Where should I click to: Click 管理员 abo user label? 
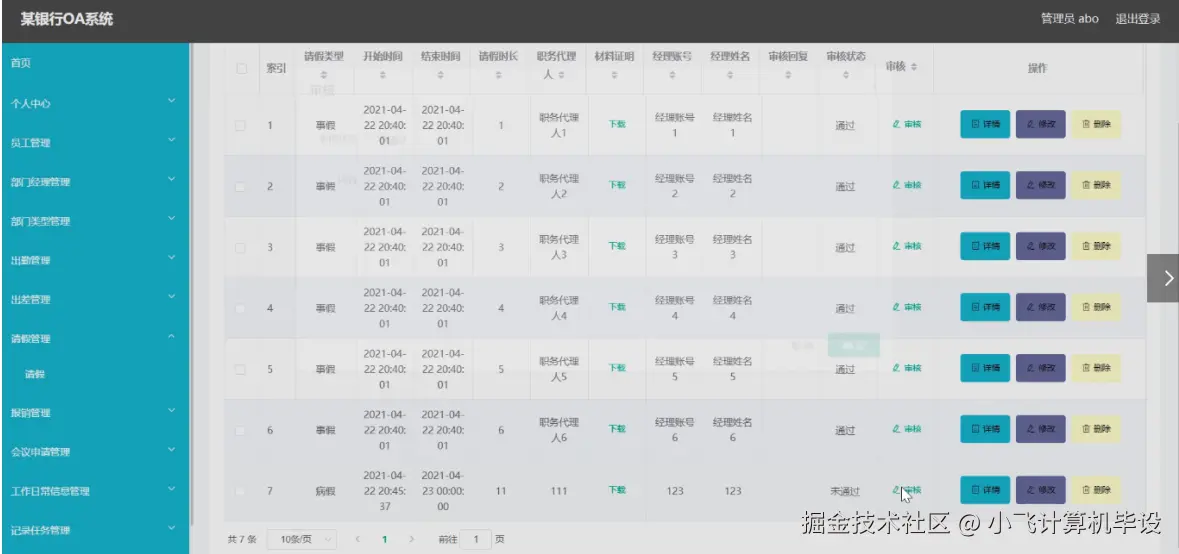[x=1069, y=20]
